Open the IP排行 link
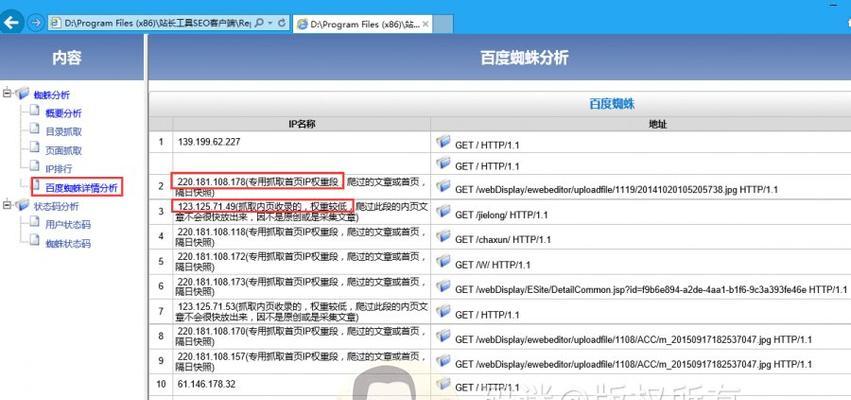 coord(59,169)
